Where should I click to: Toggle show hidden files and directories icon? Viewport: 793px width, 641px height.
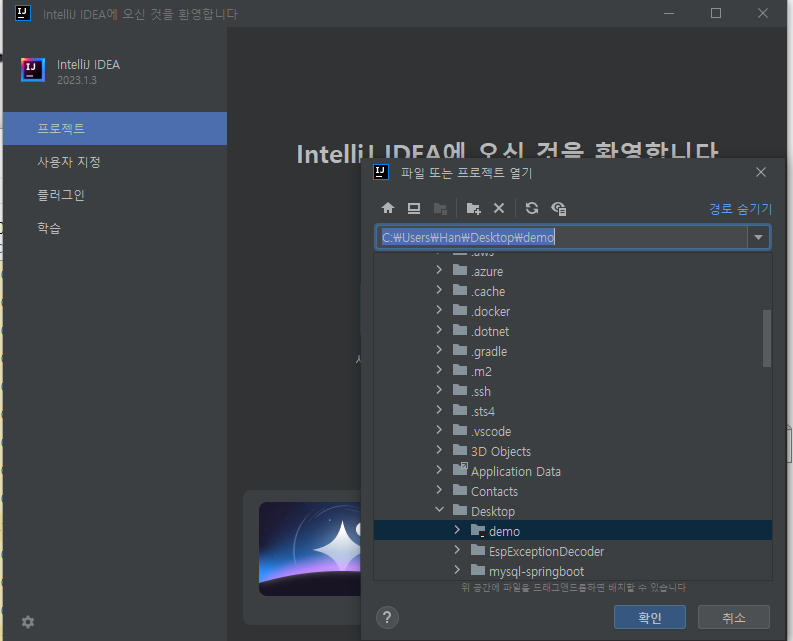tap(559, 208)
